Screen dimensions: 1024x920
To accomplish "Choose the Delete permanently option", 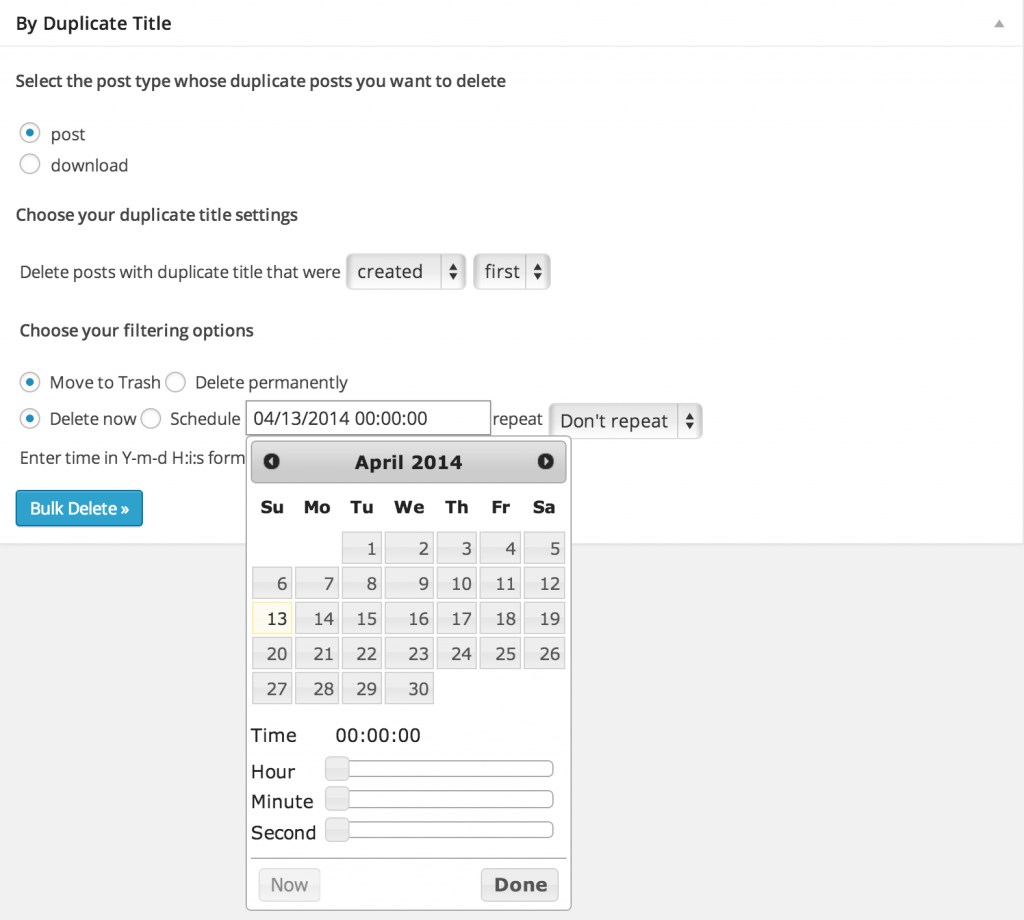I will 175,382.
